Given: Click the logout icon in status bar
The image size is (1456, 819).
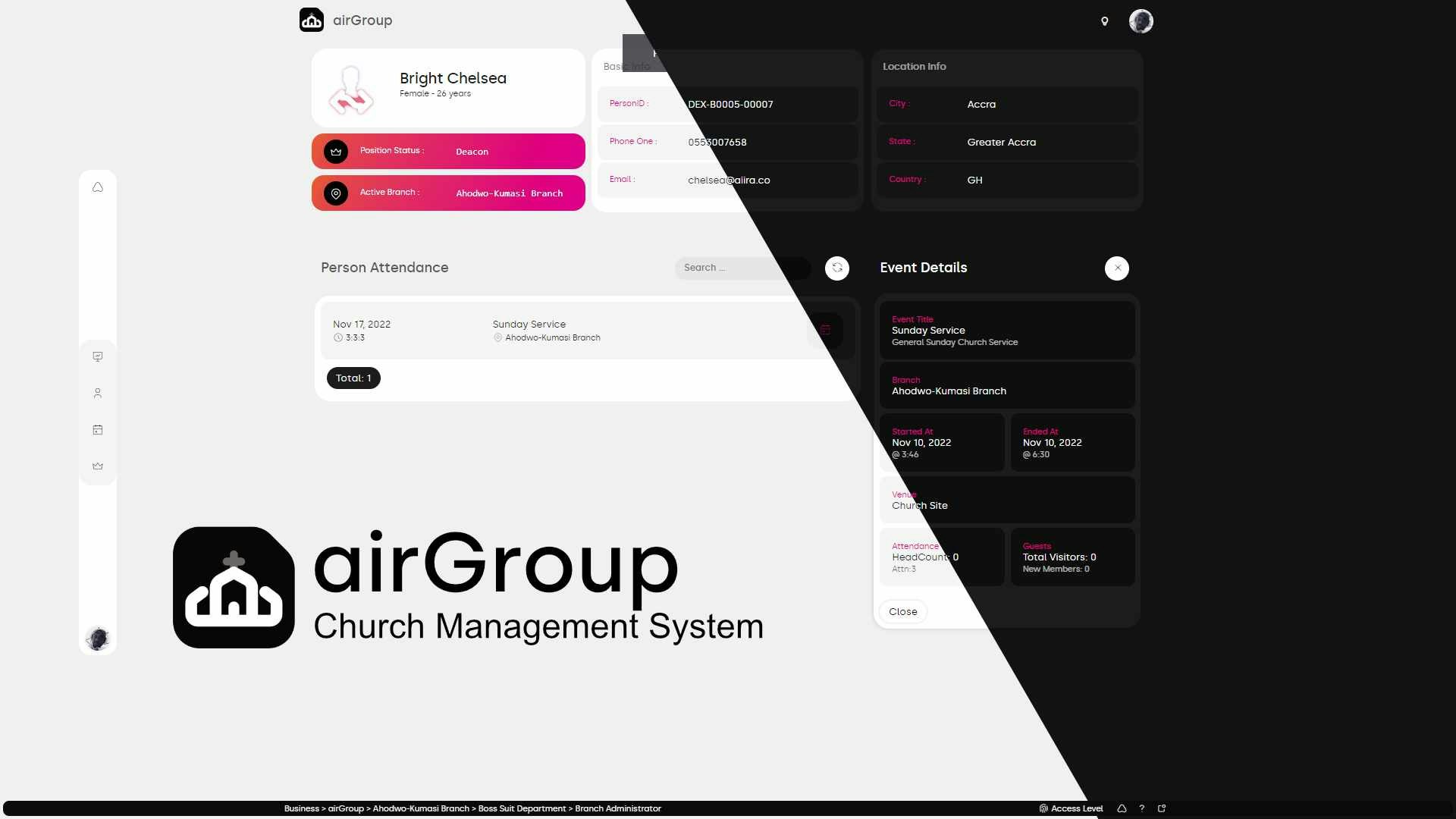Looking at the screenshot, I should click(1162, 808).
